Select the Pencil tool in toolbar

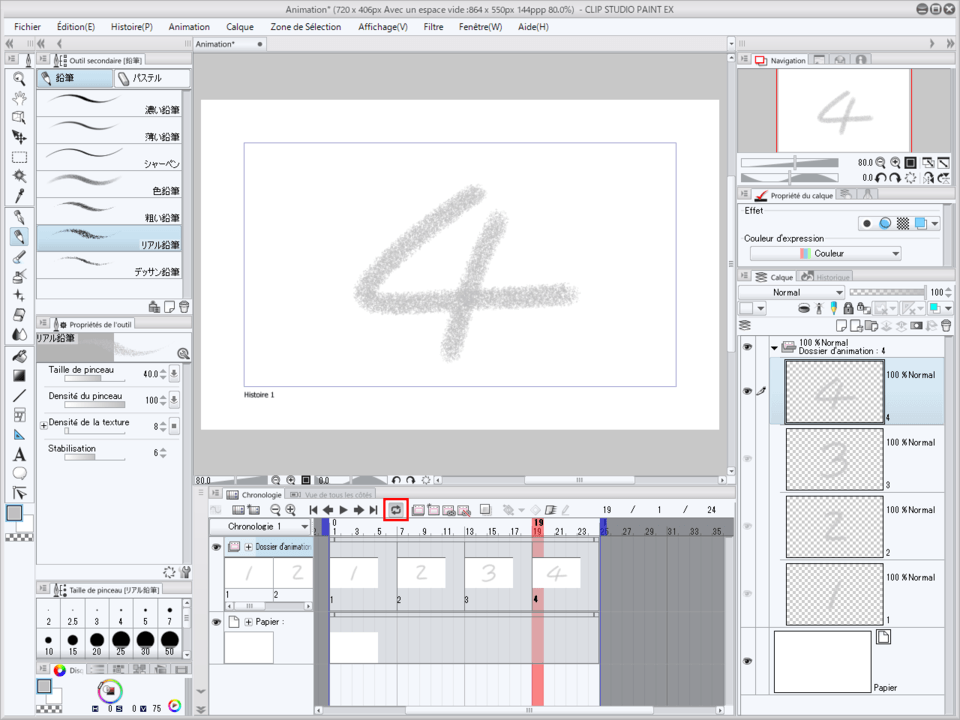tap(19, 236)
